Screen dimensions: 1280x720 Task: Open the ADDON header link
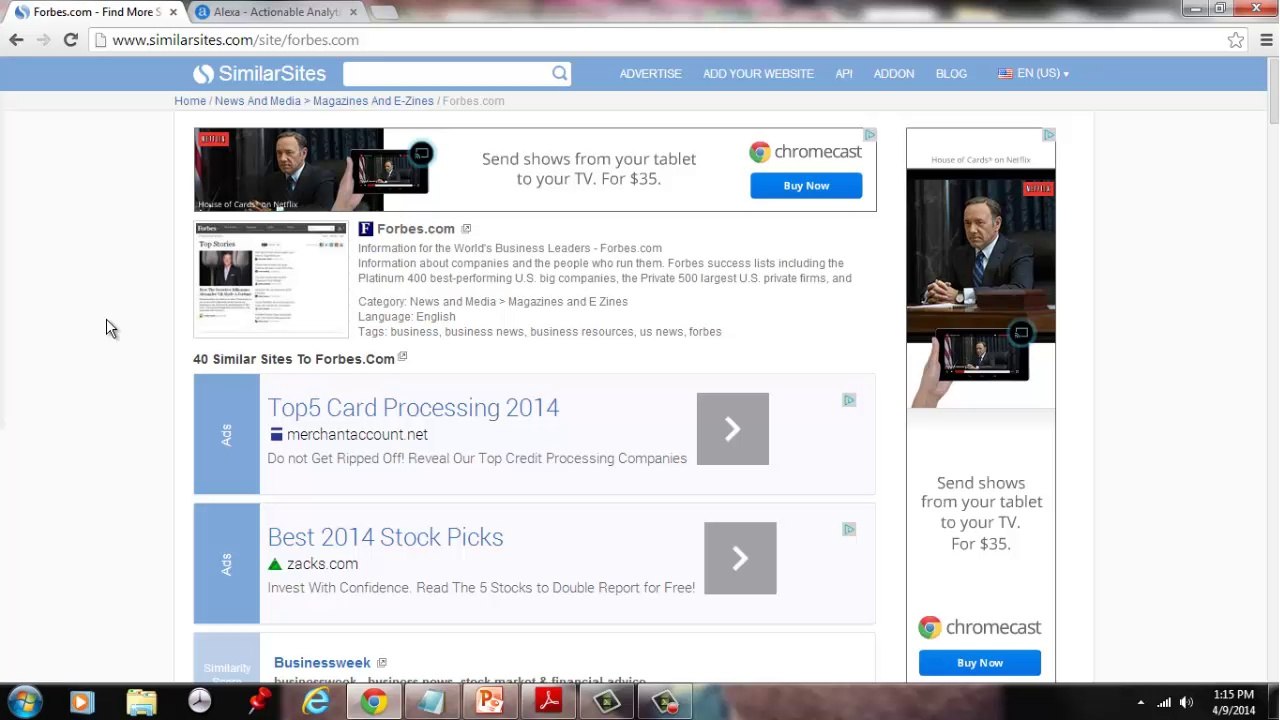click(894, 73)
